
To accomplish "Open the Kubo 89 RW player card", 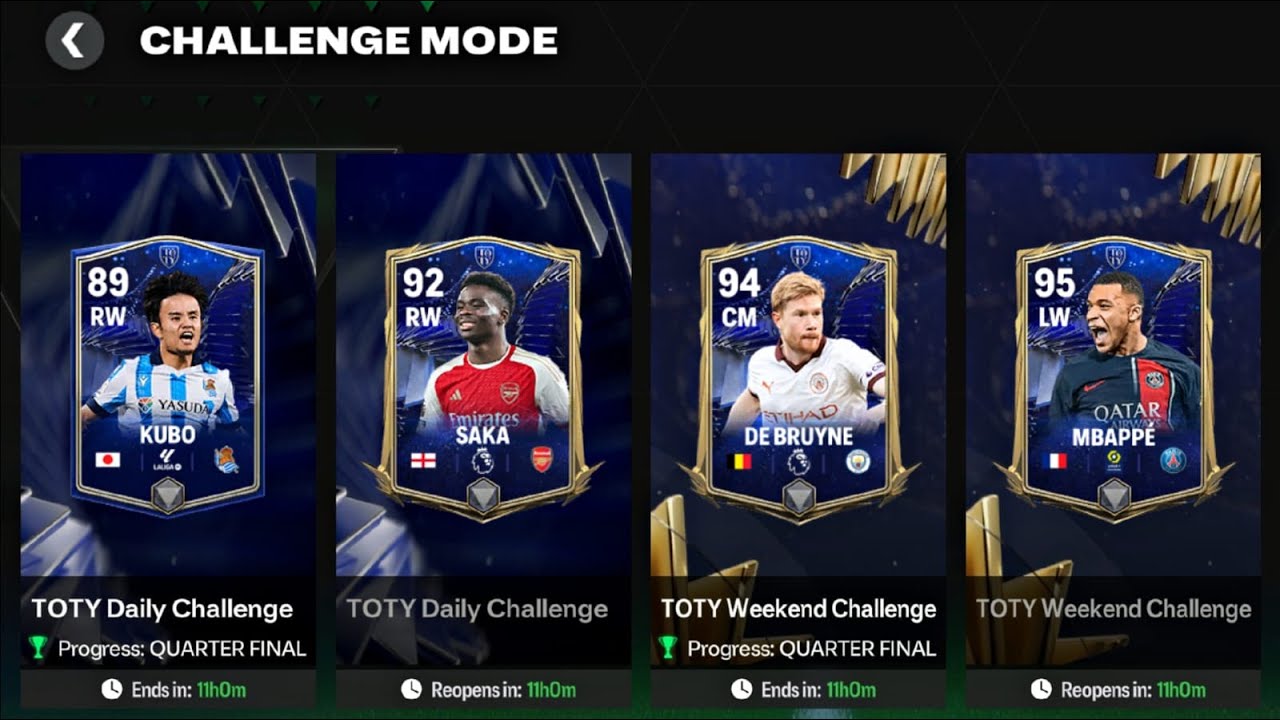I will (x=168, y=376).
